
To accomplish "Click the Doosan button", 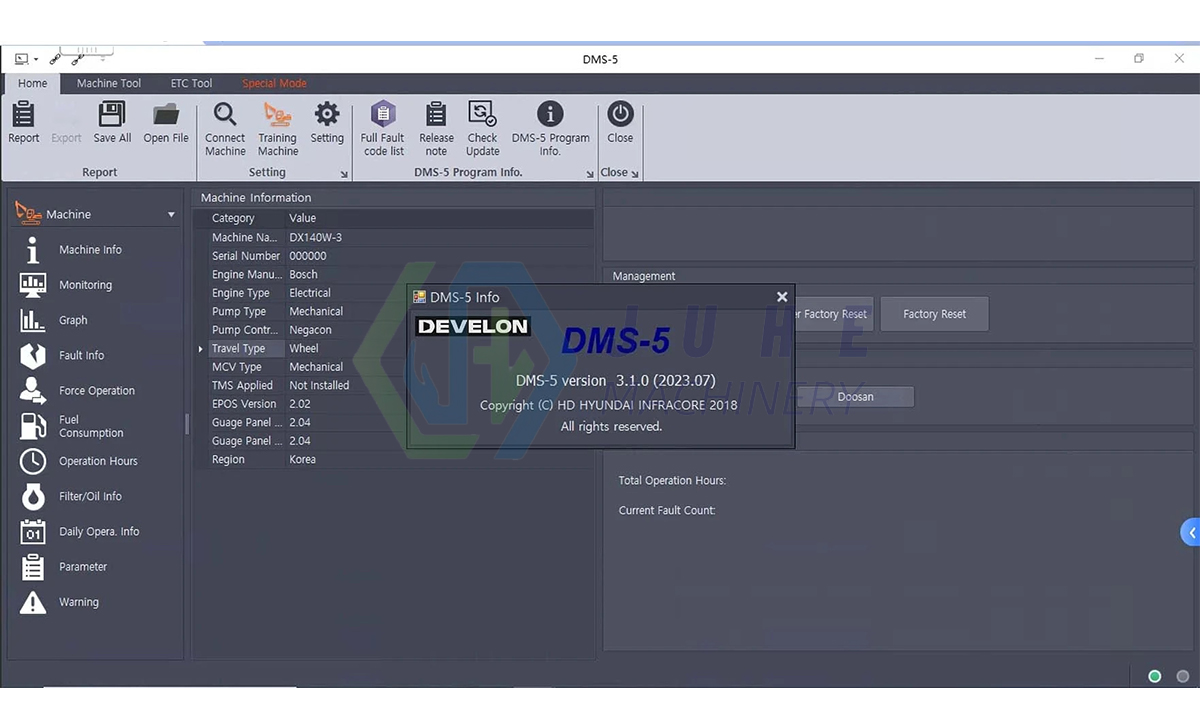I will click(855, 396).
